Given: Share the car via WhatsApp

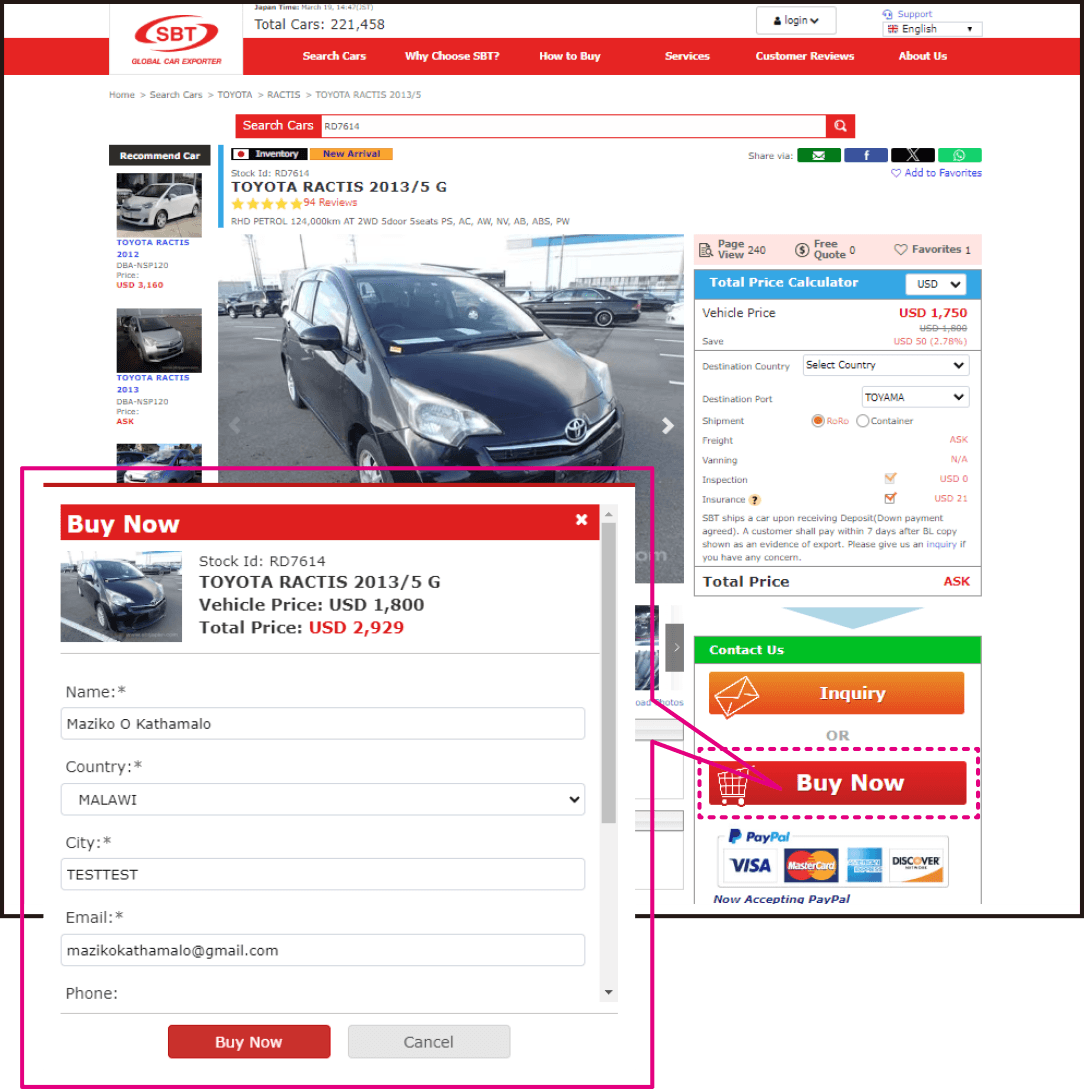Looking at the screenshot, I should pyautogui.click(x=960, y=156).
